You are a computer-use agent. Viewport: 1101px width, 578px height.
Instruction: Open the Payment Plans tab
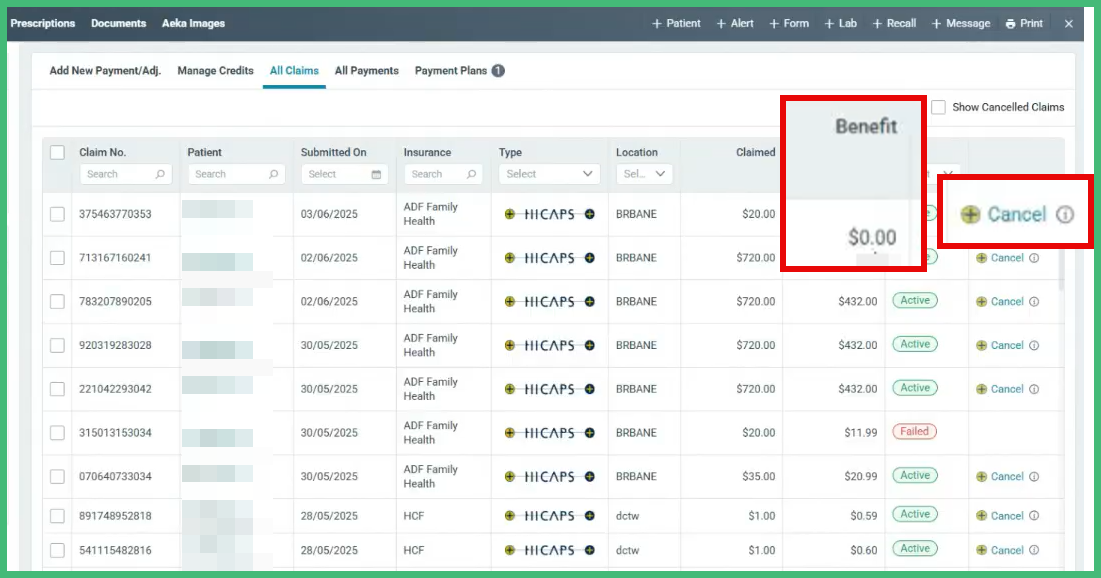point(459,70)
